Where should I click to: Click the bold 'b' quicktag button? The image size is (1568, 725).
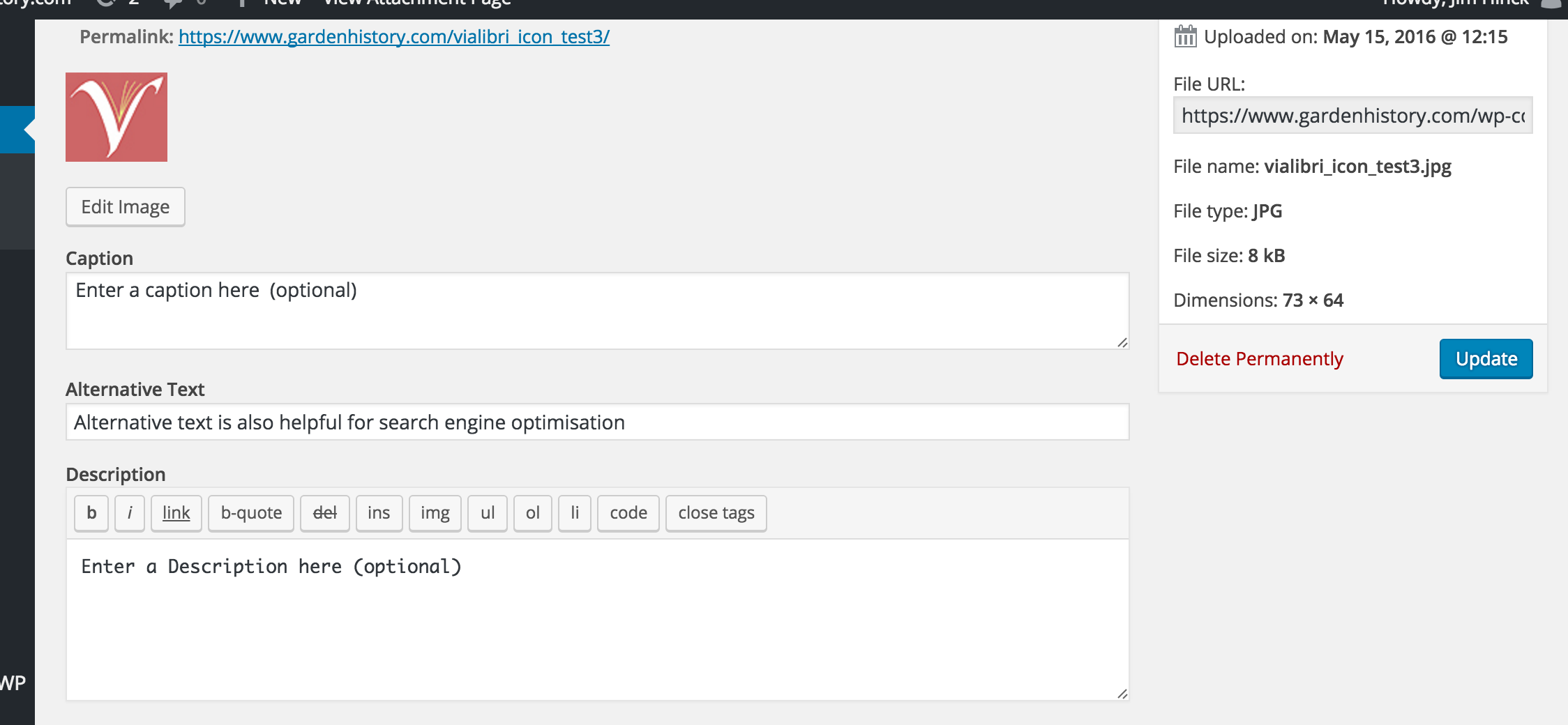pyautogui.click(x=91, y=513)
